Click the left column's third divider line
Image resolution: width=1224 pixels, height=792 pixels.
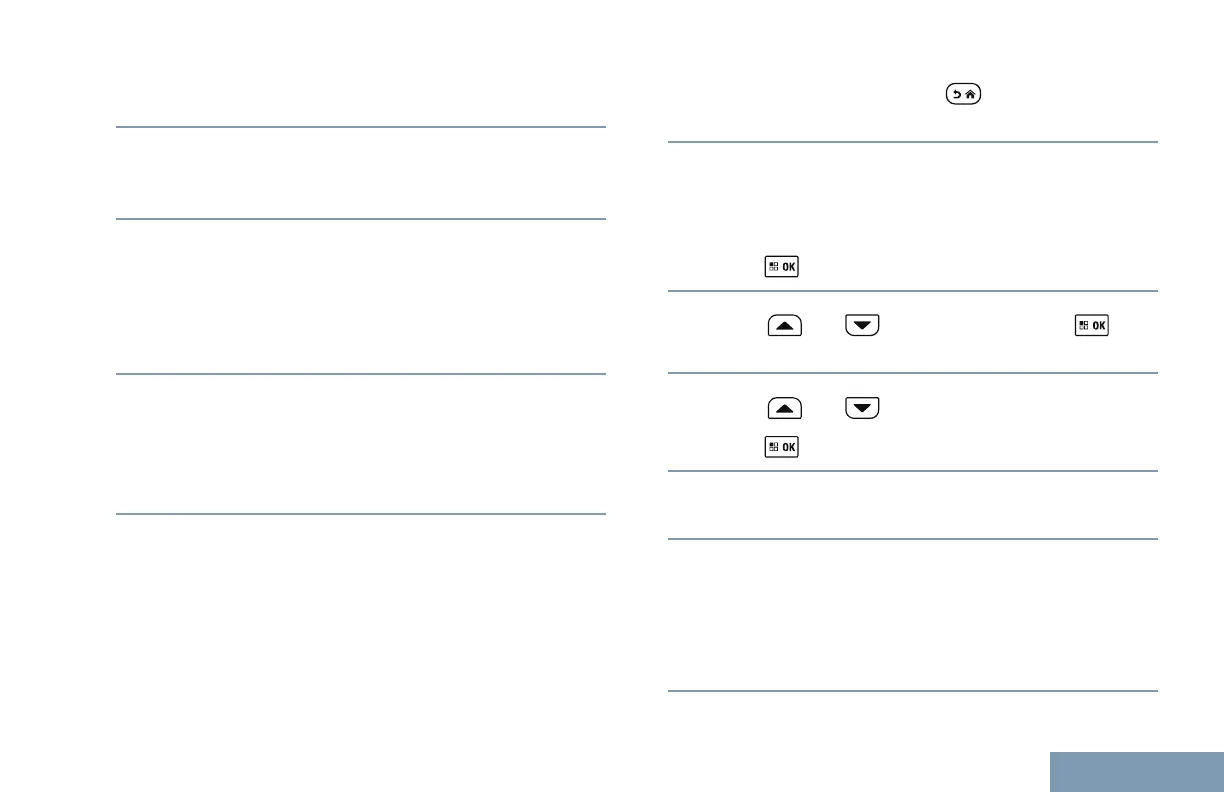[x=361, y=374]
